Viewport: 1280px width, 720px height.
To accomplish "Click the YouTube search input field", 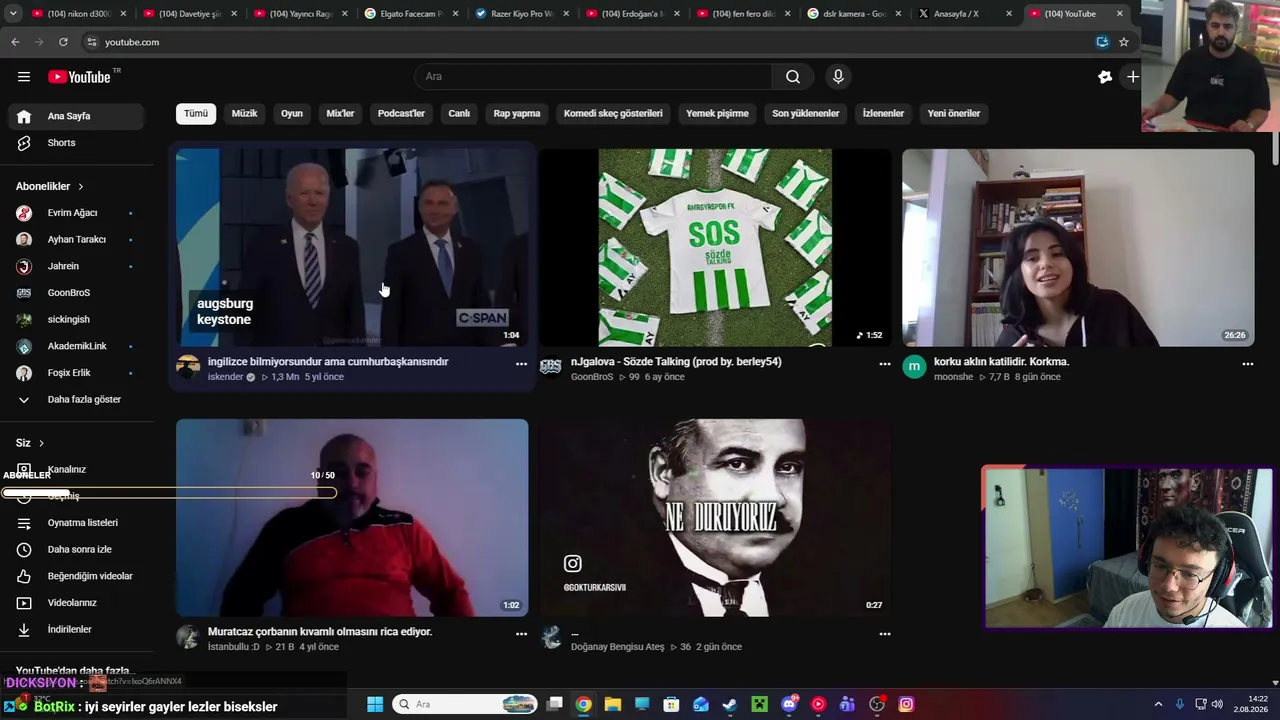I will pos(593,77).
